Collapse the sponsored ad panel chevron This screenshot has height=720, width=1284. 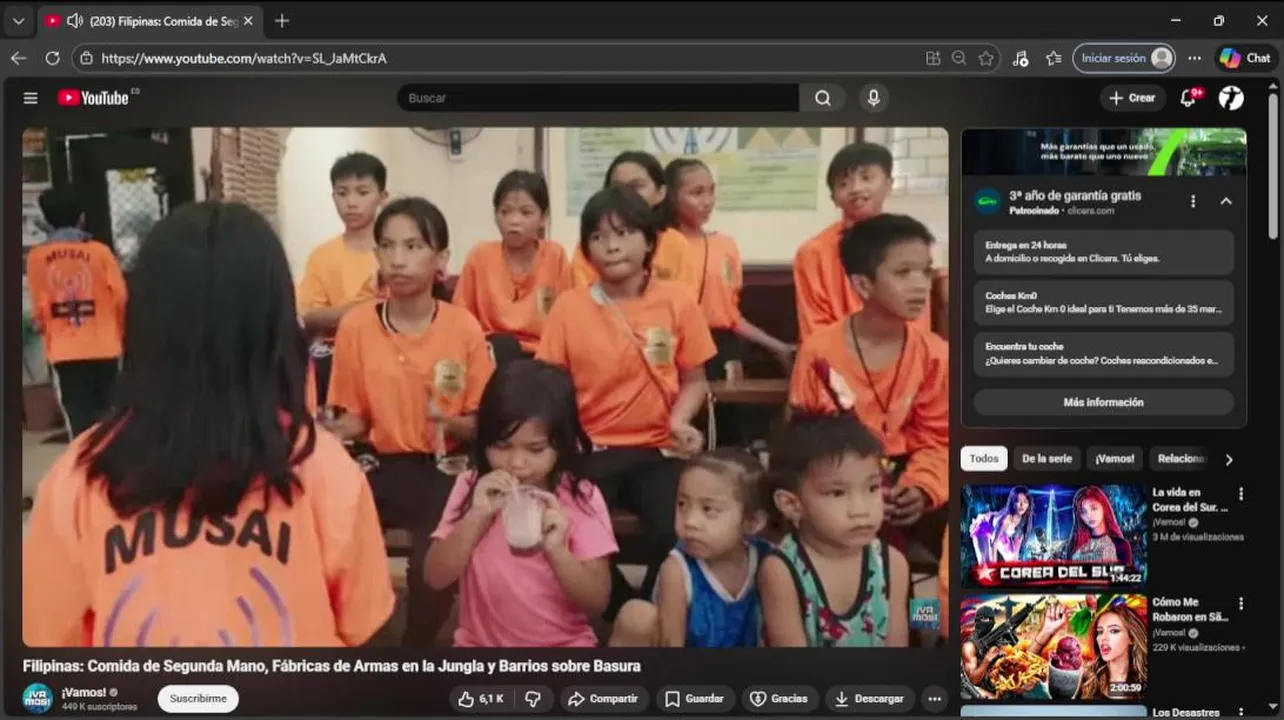1226,201
